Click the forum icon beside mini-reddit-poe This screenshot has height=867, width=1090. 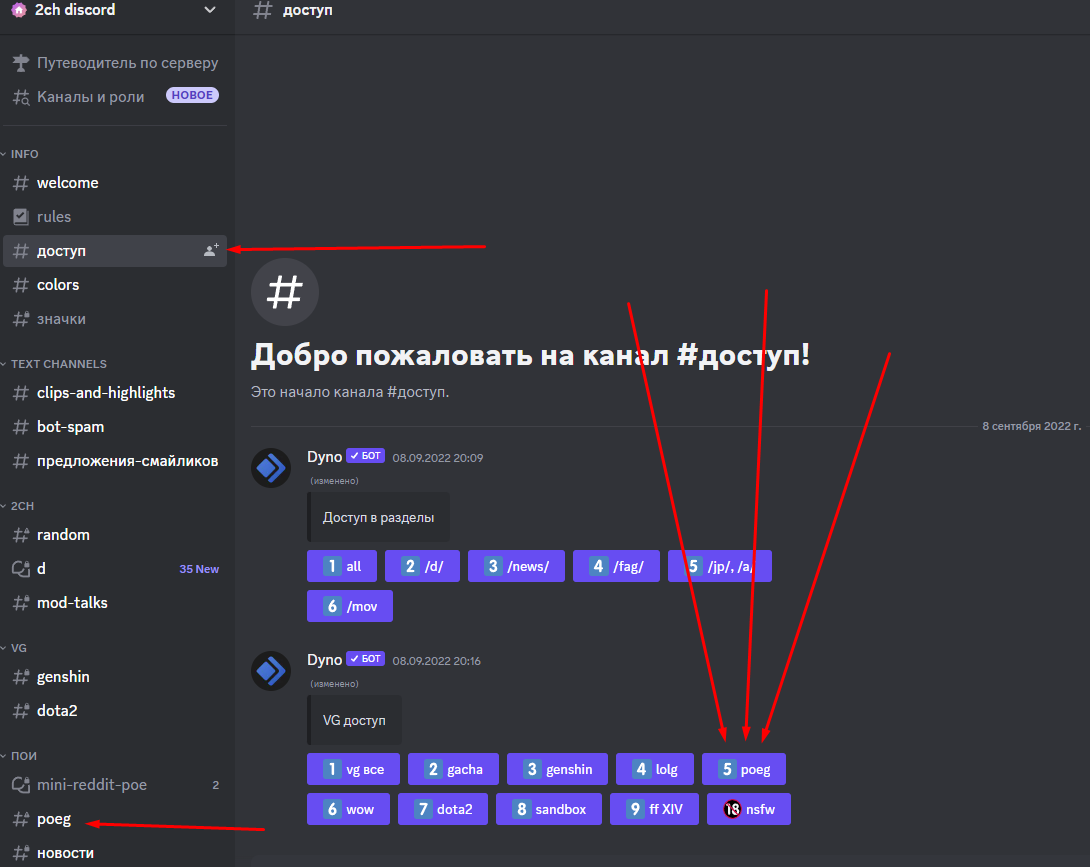[21, 785]
